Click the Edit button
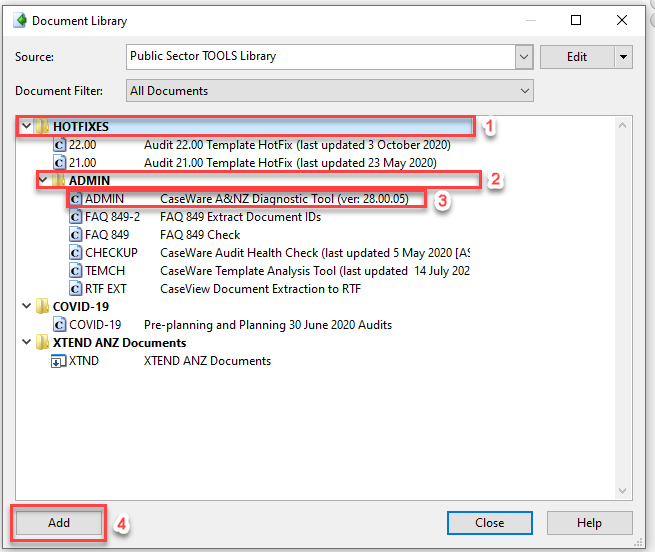Screen dimensions: 655x552 click(x=577, y=56)
